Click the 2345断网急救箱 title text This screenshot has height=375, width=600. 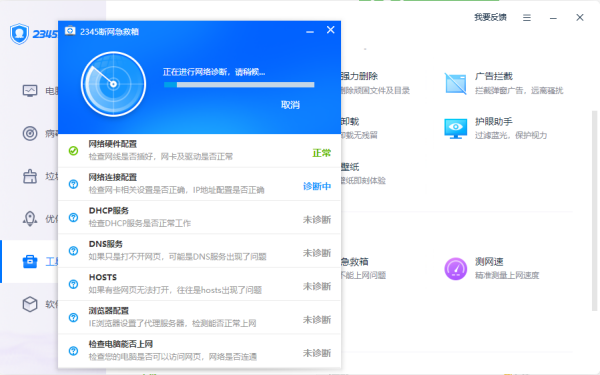pyautogui.click(x=109, y=31)
